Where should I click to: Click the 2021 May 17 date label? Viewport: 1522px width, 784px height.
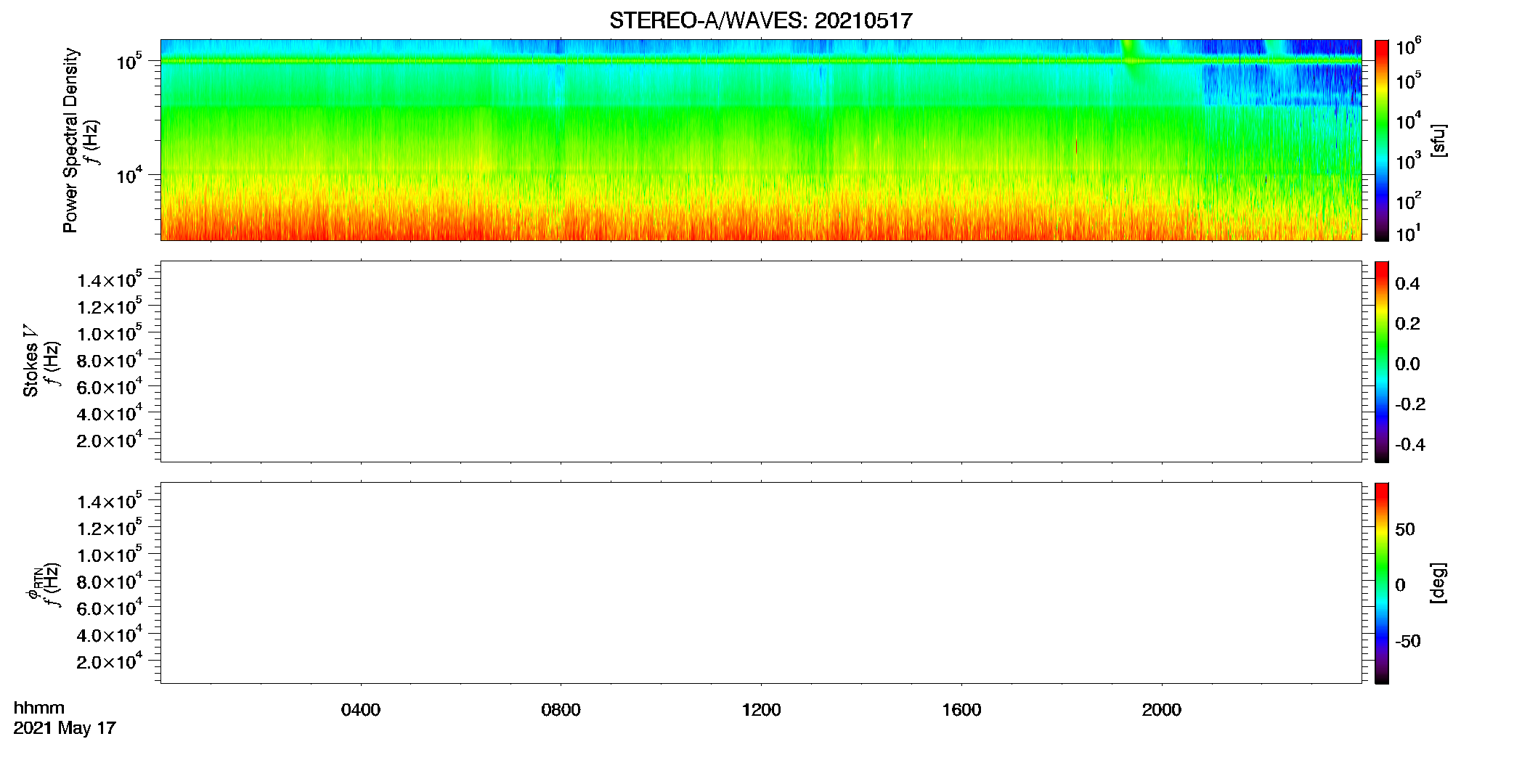(65, 728)
